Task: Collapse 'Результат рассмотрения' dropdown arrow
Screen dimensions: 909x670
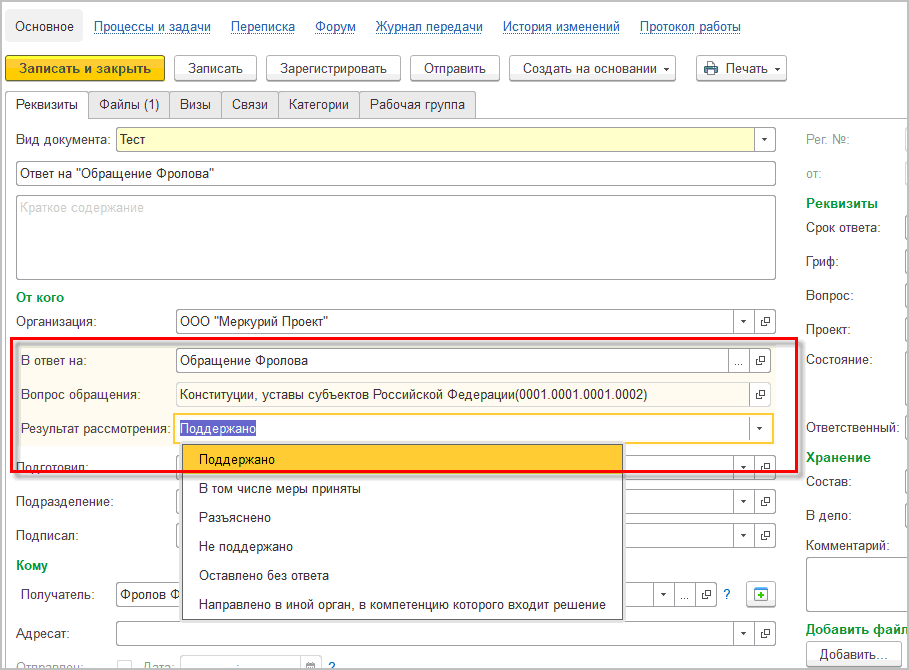Action: [x=759, y=429]
